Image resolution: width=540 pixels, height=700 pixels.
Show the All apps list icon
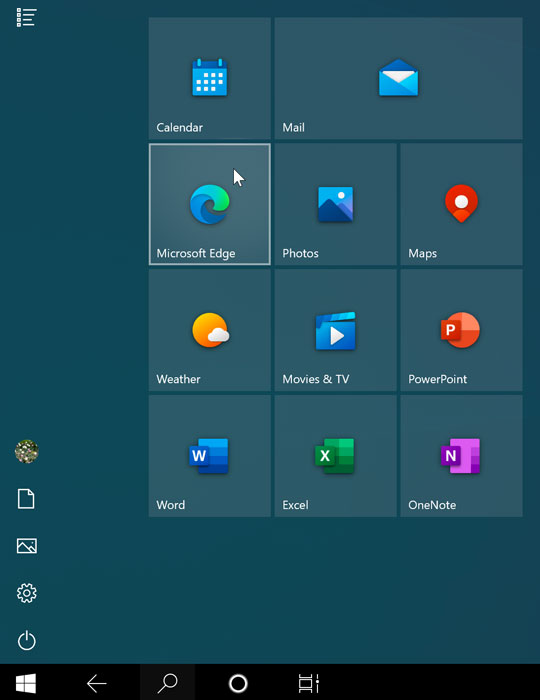(x=26, y=18)
